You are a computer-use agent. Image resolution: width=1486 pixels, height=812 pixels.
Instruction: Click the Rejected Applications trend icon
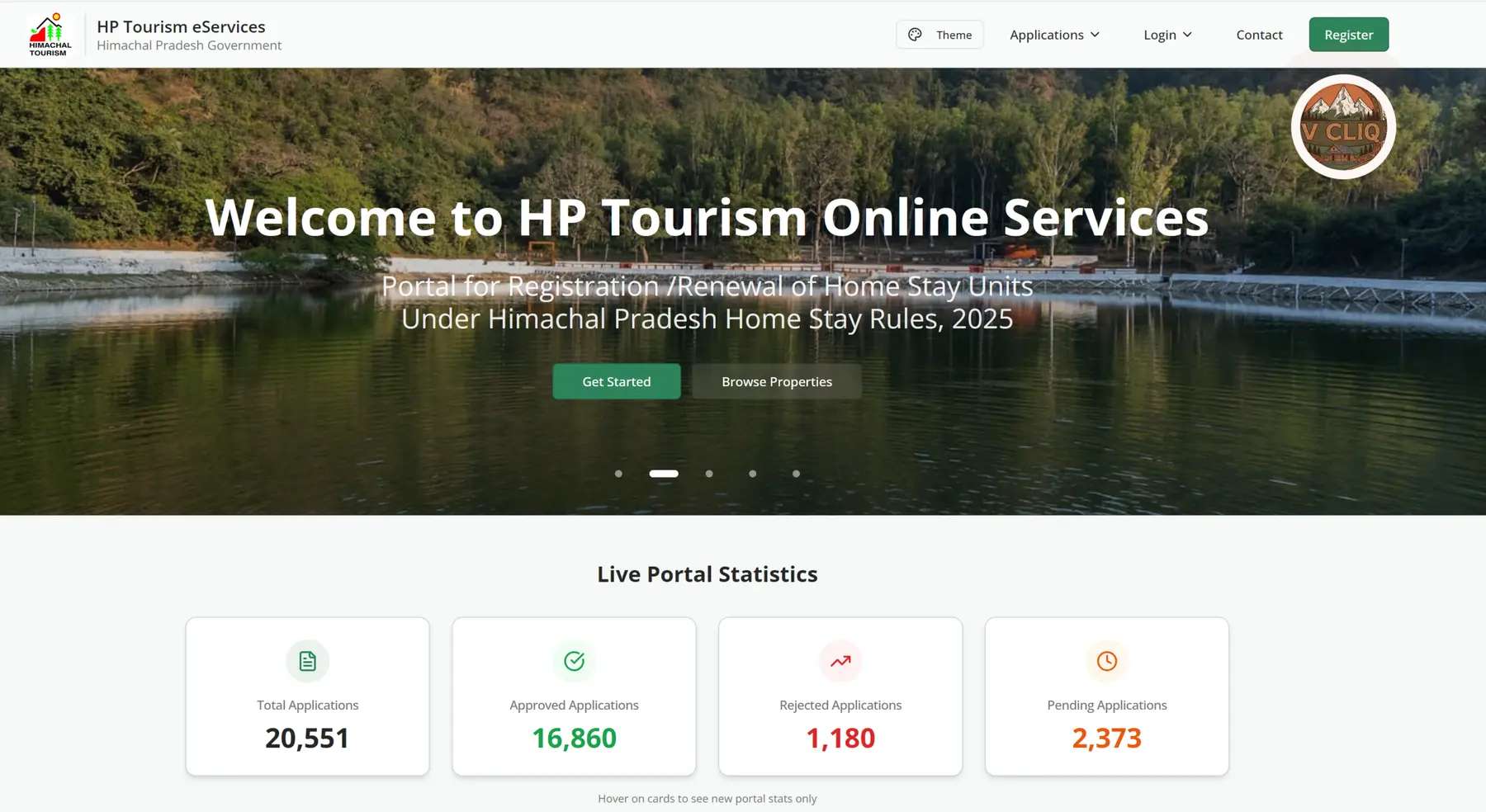(840, 661)
